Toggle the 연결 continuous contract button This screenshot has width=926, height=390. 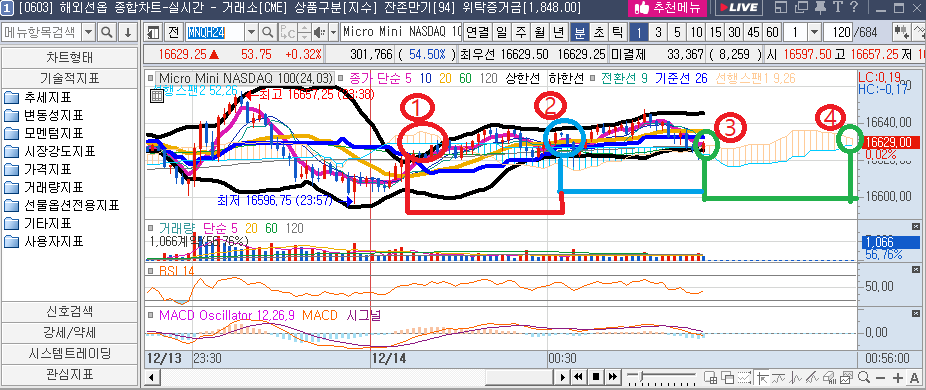click(478, 32)
